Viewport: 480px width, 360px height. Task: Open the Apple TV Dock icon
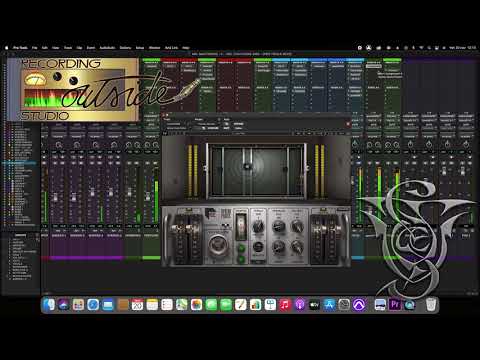[x=314, y=305]
